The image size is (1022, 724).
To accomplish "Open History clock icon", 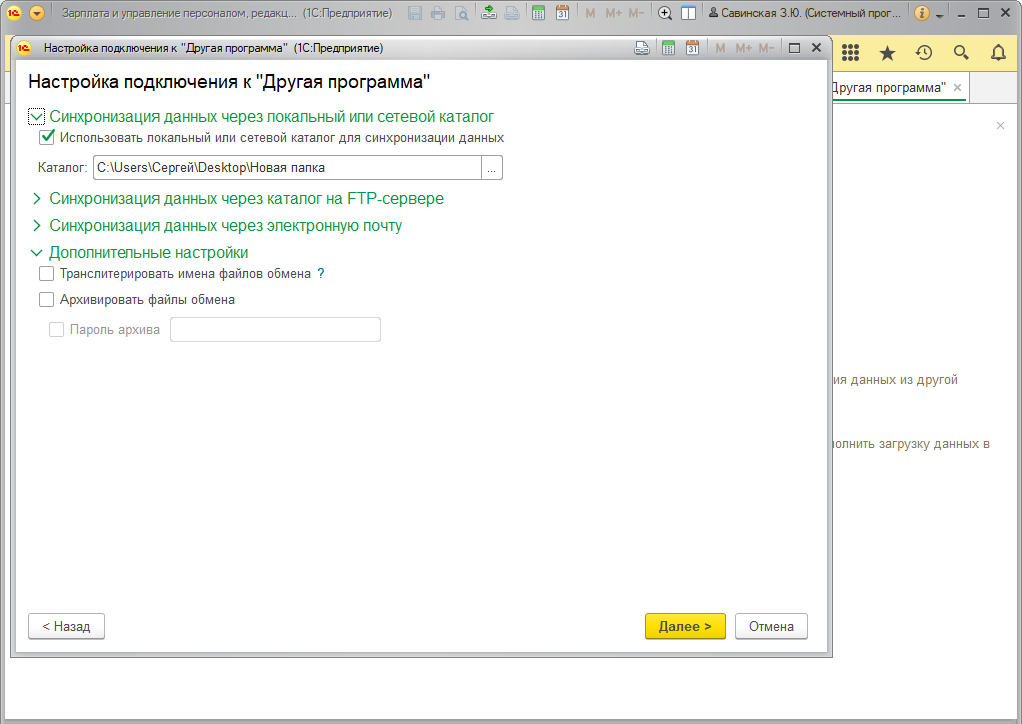I will coord(924,53).
